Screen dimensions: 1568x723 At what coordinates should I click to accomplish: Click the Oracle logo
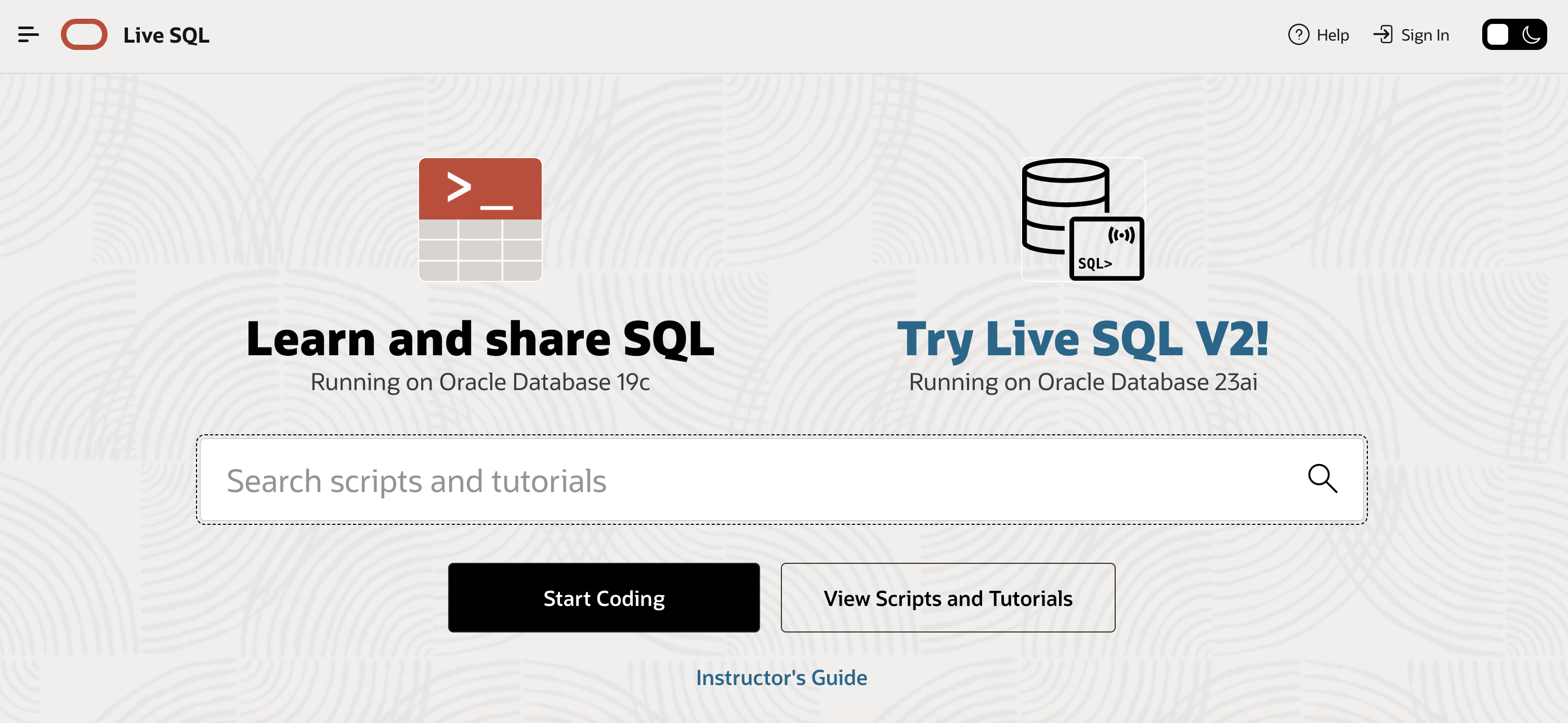tap(84, 35)
